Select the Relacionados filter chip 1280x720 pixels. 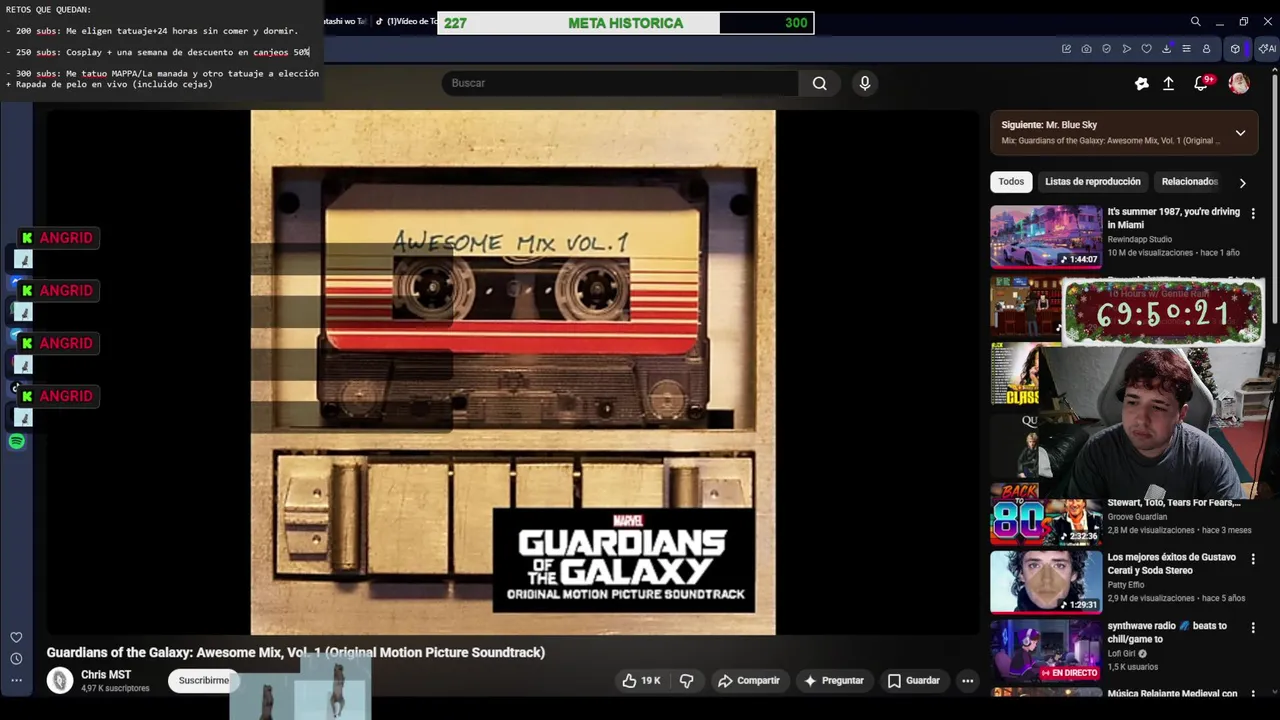(1189, 181)
